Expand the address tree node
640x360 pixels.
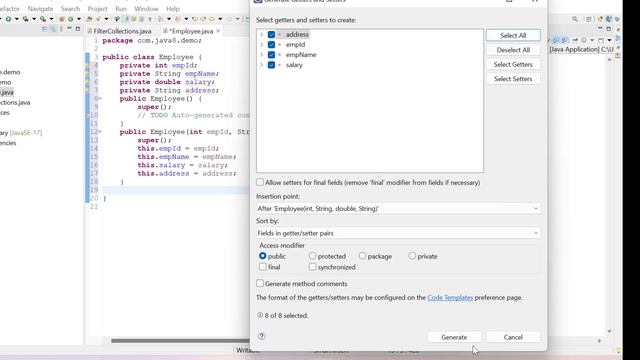pyautogui.click(x=262, y=35)
